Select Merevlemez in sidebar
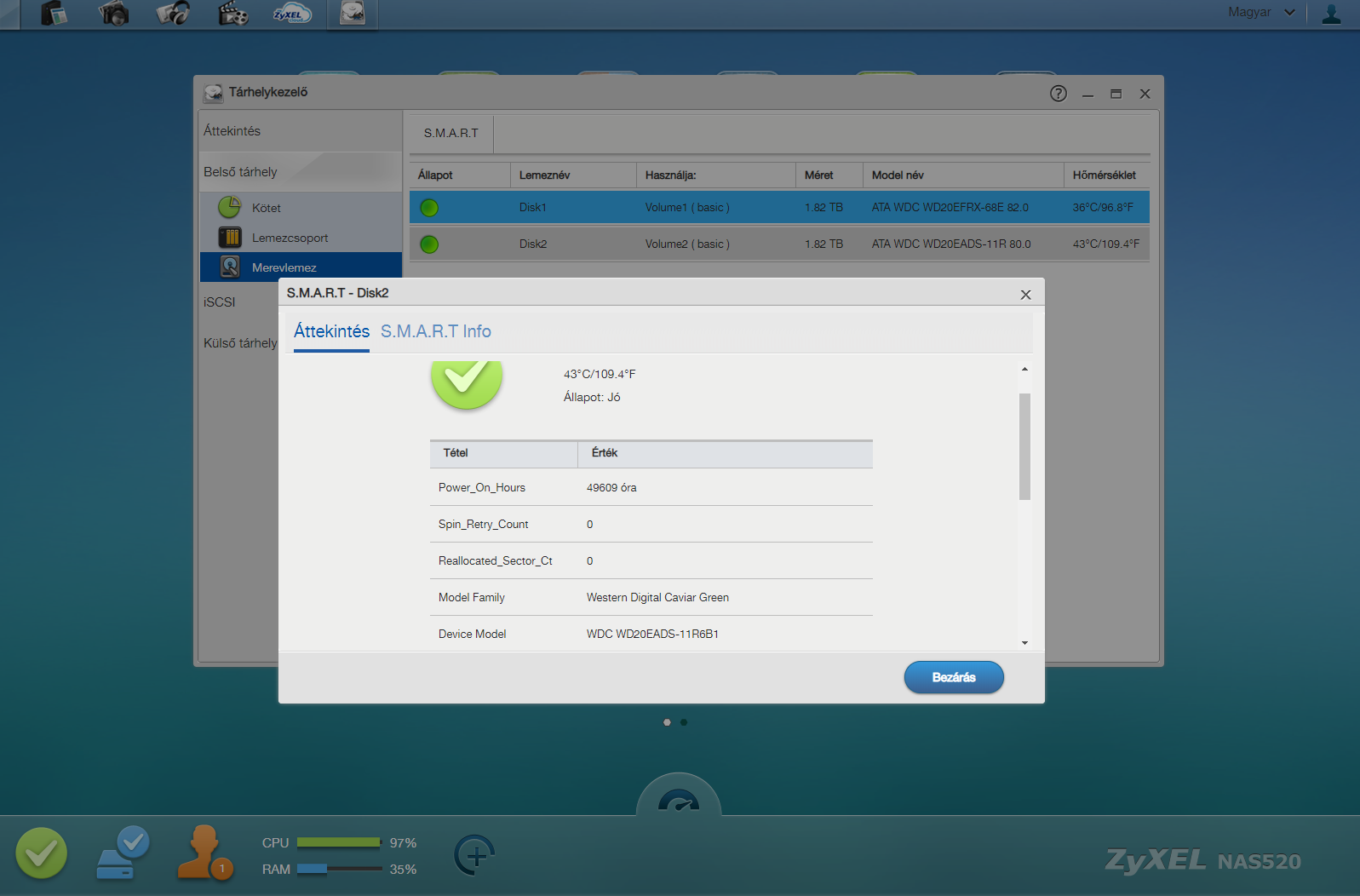This screenshot has width=1360, height=896. [300, 267]
